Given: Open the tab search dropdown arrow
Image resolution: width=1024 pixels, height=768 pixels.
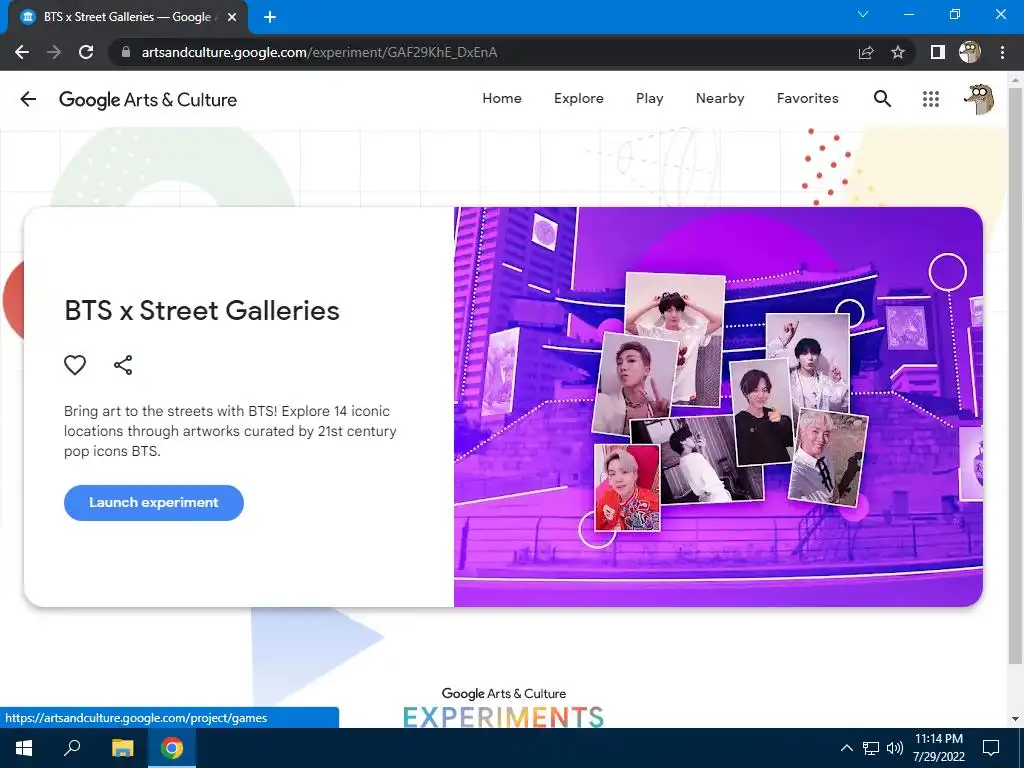Looking at the screenshot, I should [x=863, y=14].
